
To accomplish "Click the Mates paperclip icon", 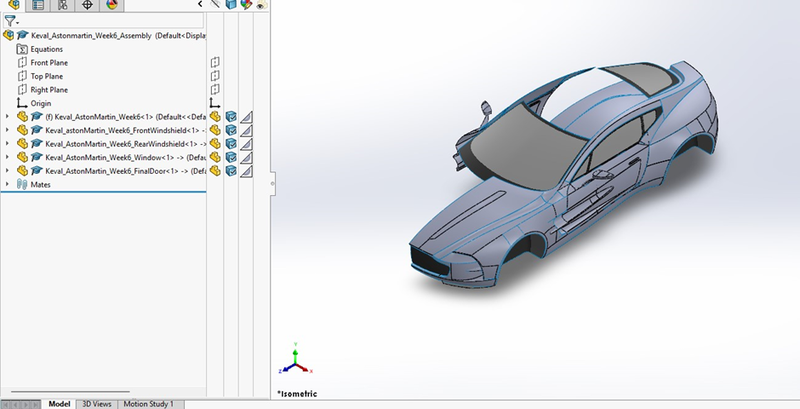I will point(21,184).
